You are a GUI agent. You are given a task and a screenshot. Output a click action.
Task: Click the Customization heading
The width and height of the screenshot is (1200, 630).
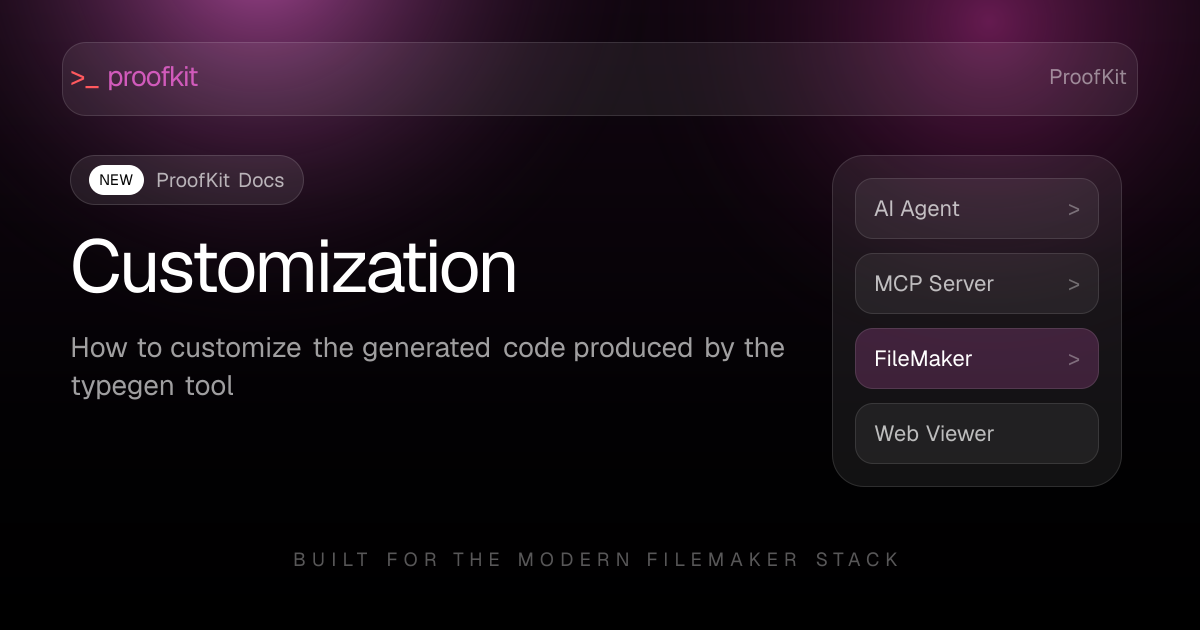pos(294,267)
